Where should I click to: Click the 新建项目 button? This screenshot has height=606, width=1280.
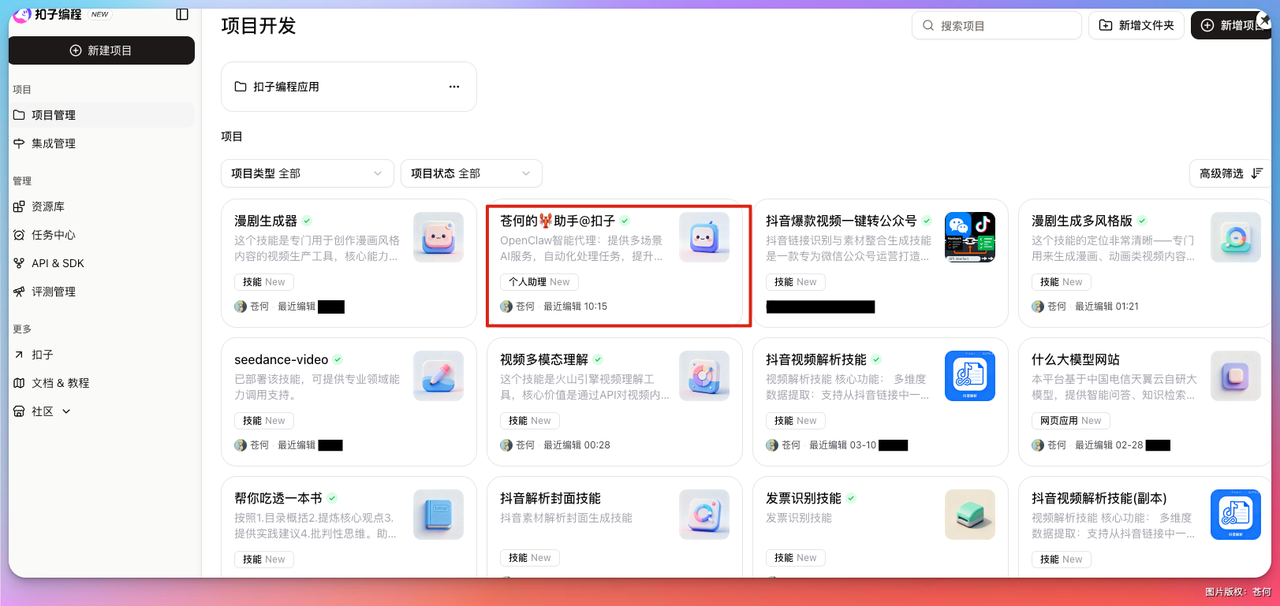click(x=101, y=50)
